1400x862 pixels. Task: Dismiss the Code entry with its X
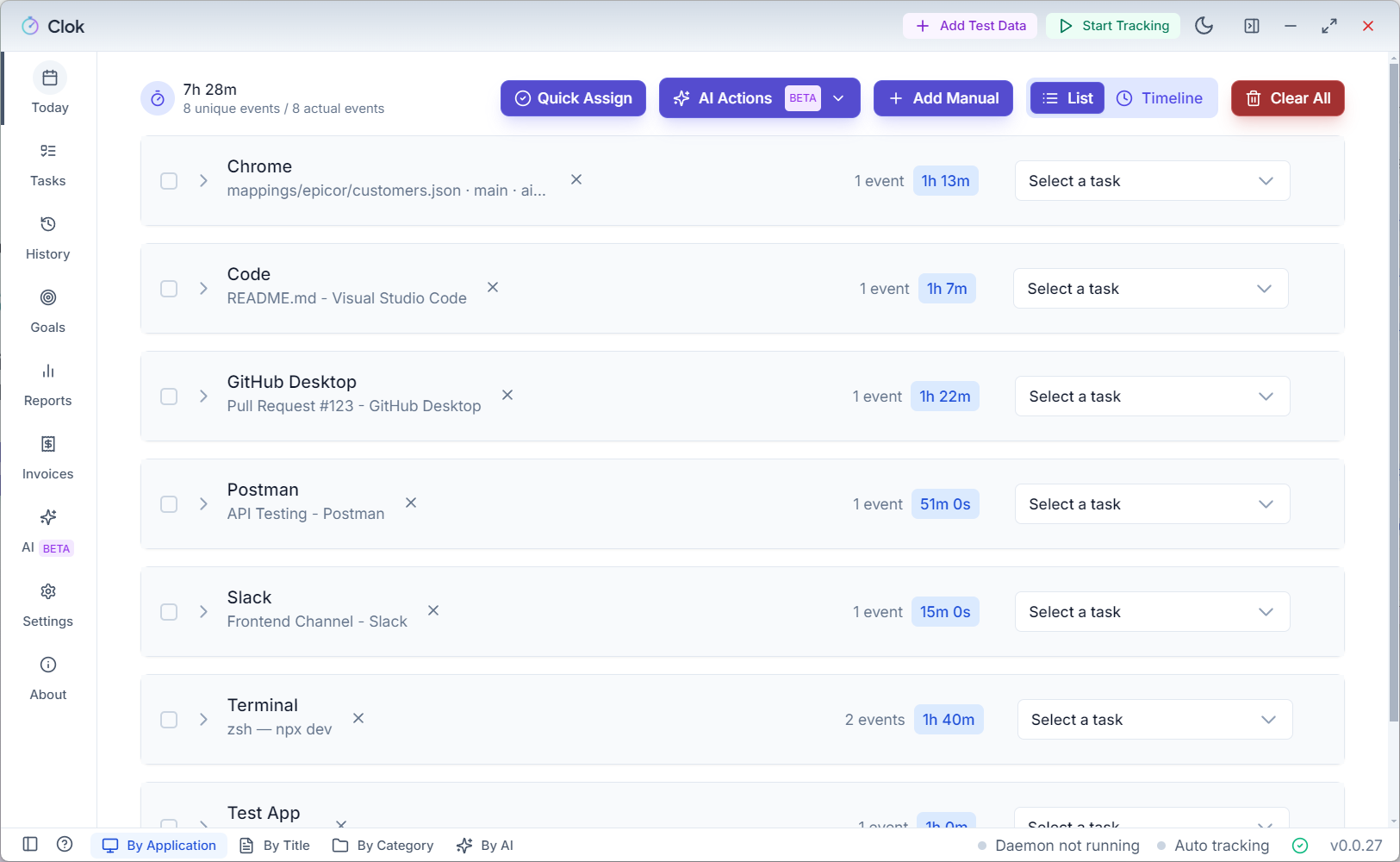[x=493, y=287]
